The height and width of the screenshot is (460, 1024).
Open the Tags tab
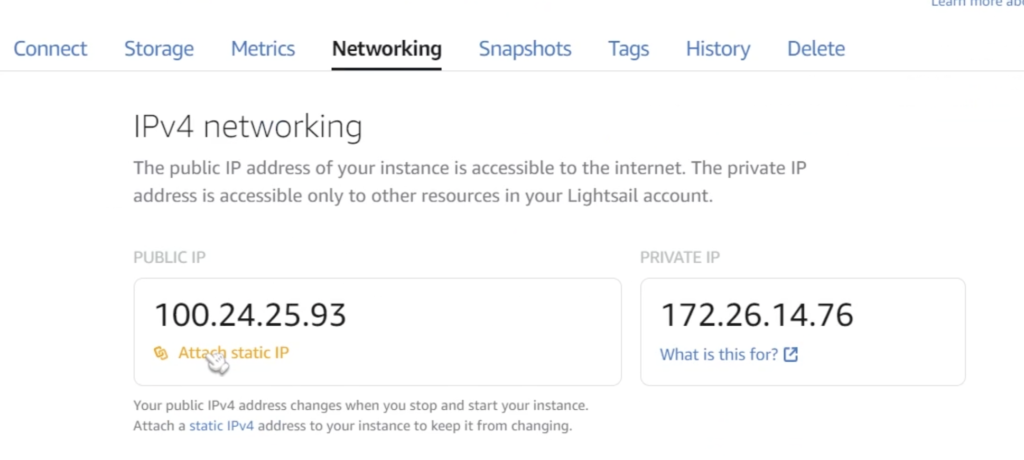(628, 49)
